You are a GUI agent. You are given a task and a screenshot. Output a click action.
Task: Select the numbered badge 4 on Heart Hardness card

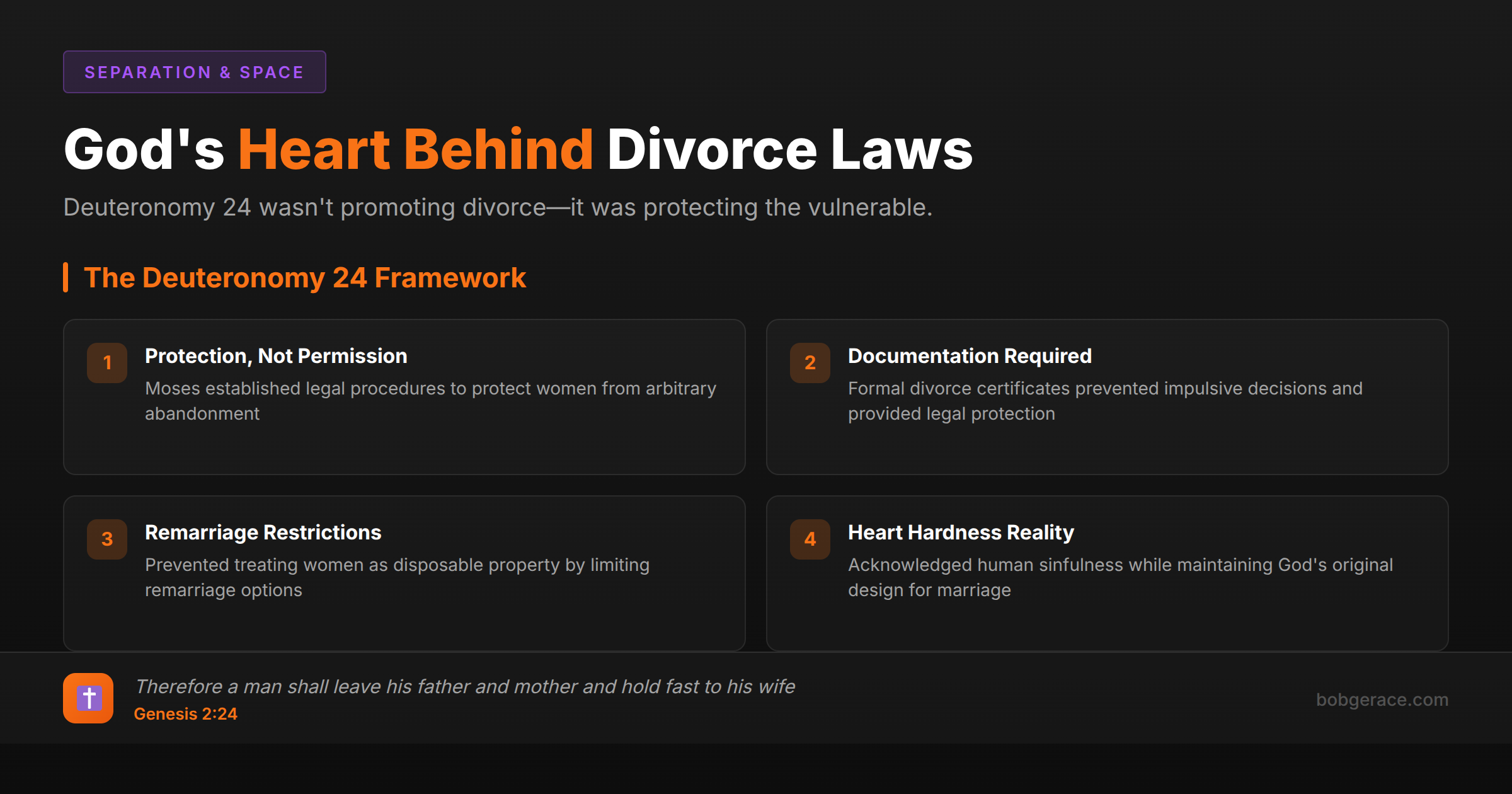point(810,539)
